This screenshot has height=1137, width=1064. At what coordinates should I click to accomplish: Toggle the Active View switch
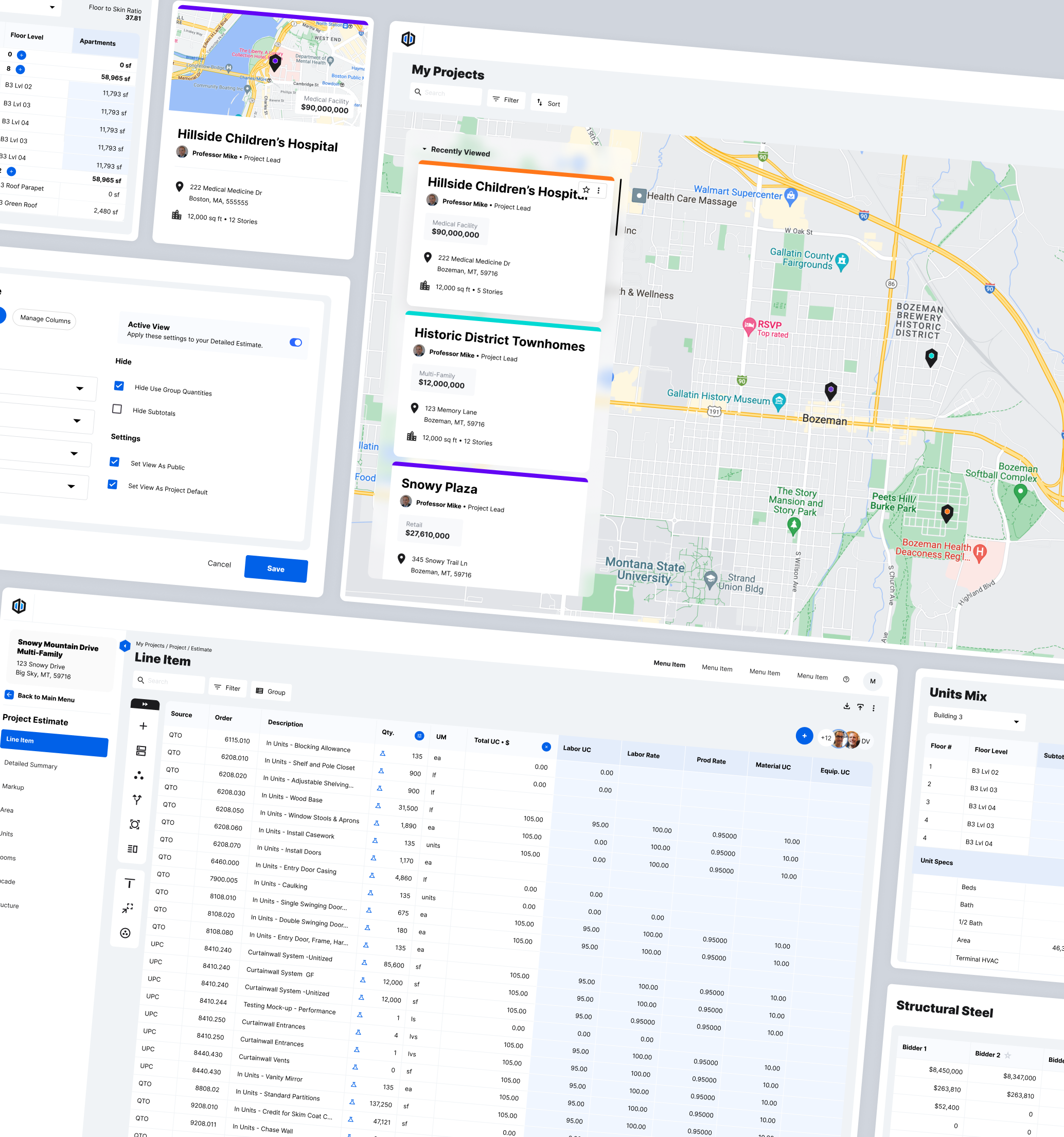pyautogui.click(x=296, y=342)
